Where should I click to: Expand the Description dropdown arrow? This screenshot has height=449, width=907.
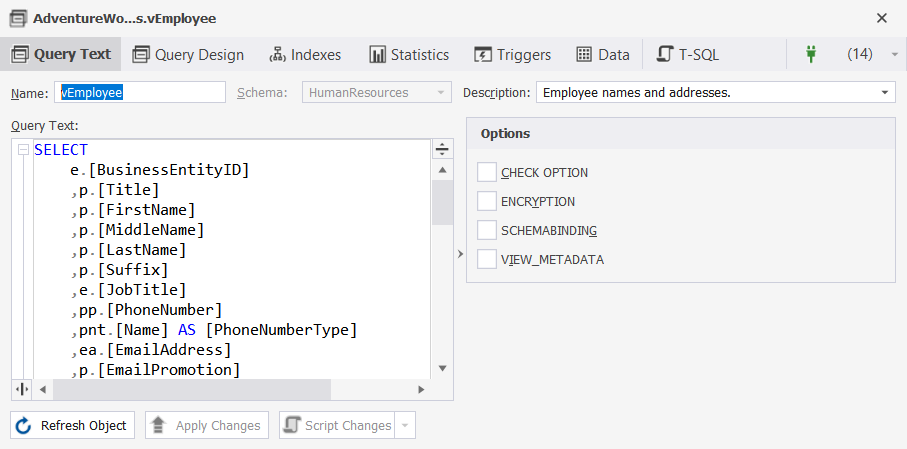(x=884, y=93)
